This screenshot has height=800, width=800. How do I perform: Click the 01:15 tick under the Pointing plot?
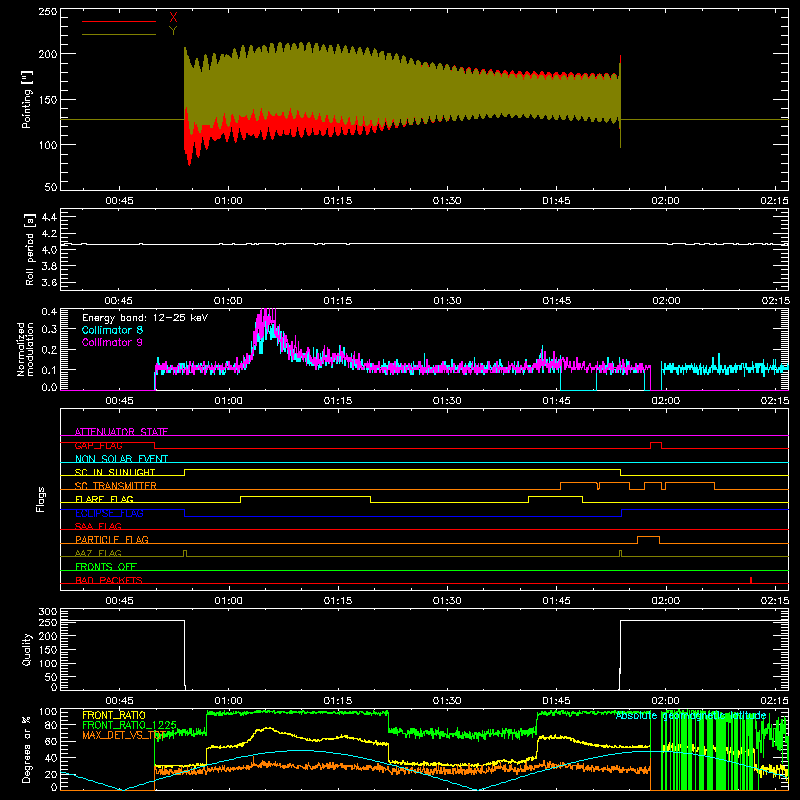tap(338, 201)
